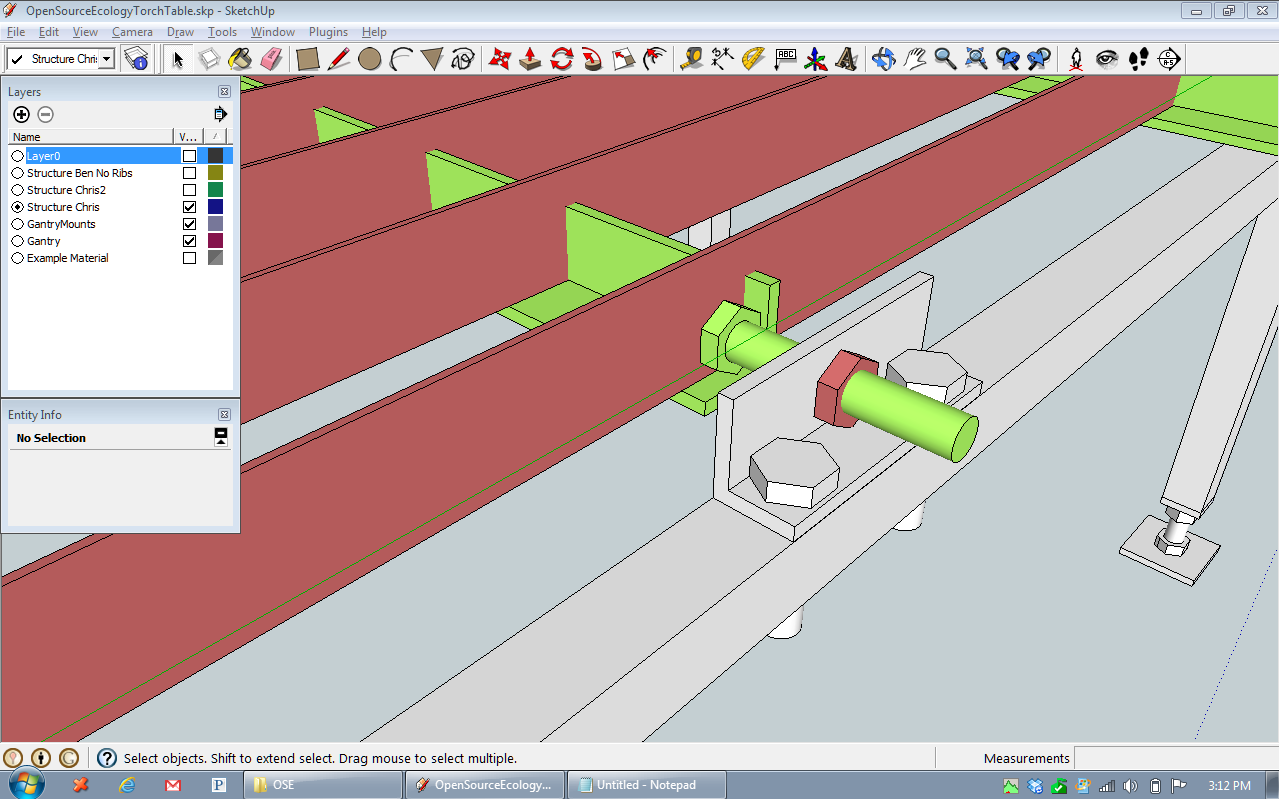The height and width of the screenshot is (799, 1279).
Task: Open the File menu
Action: pos(16,32)
